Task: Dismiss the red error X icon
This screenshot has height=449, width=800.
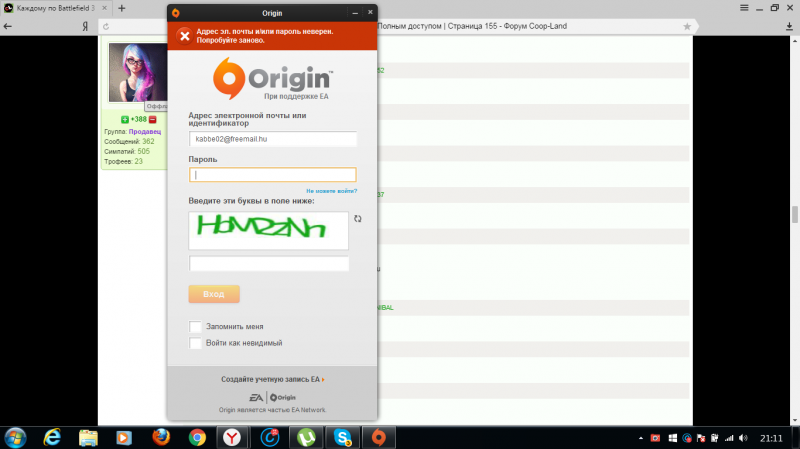Action: tap(185, 36)
